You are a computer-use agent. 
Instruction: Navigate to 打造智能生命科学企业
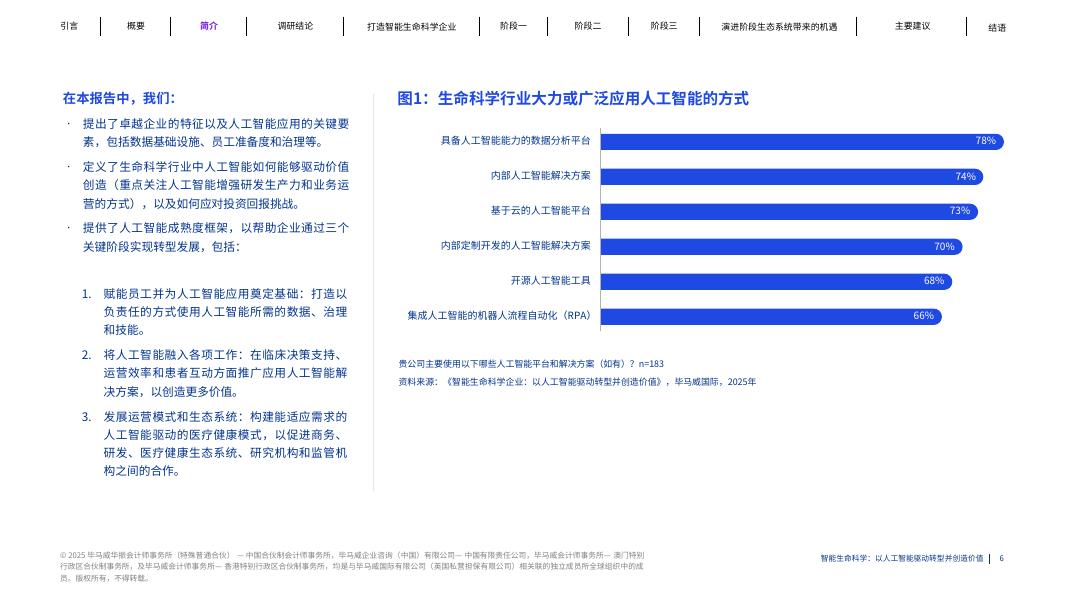(x=411, y=26)
